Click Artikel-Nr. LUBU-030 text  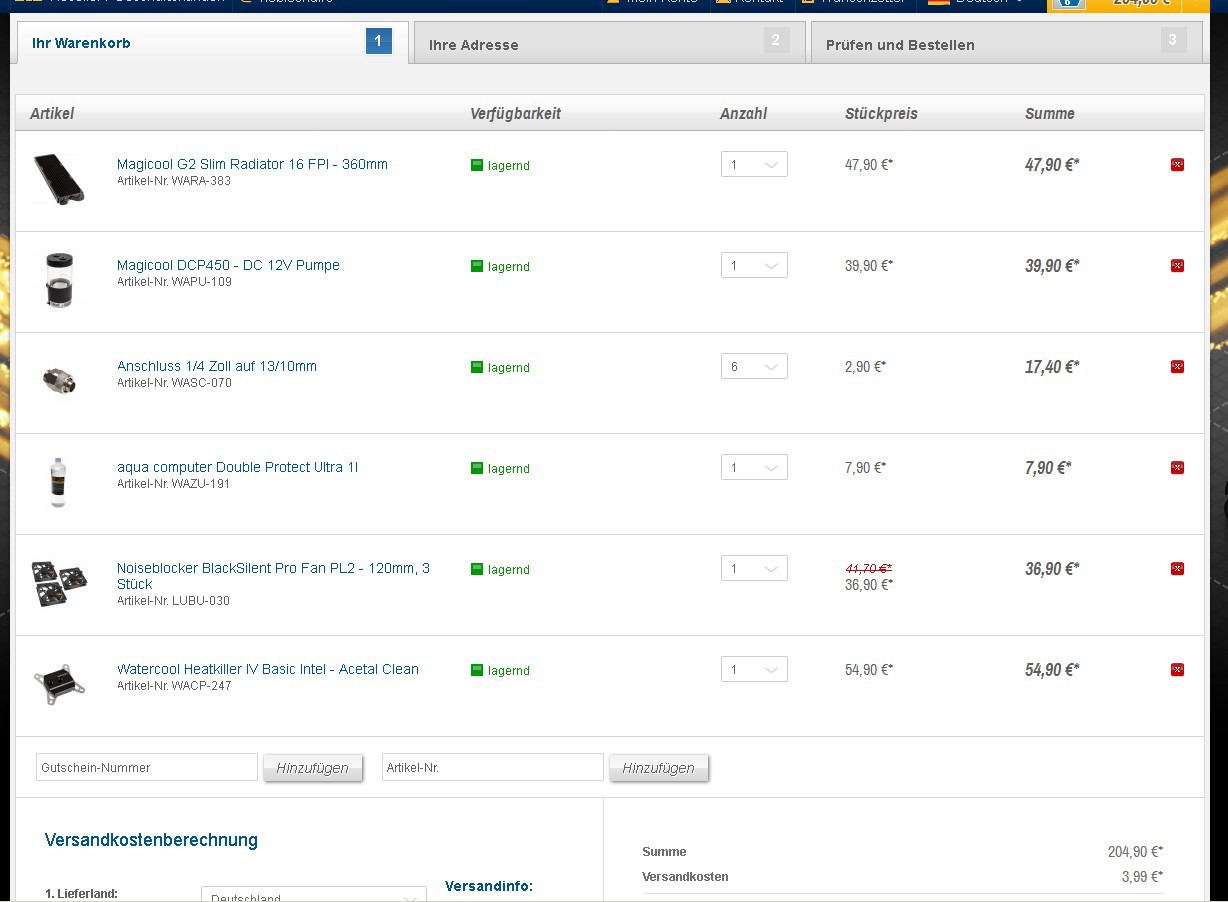point(173,601)
